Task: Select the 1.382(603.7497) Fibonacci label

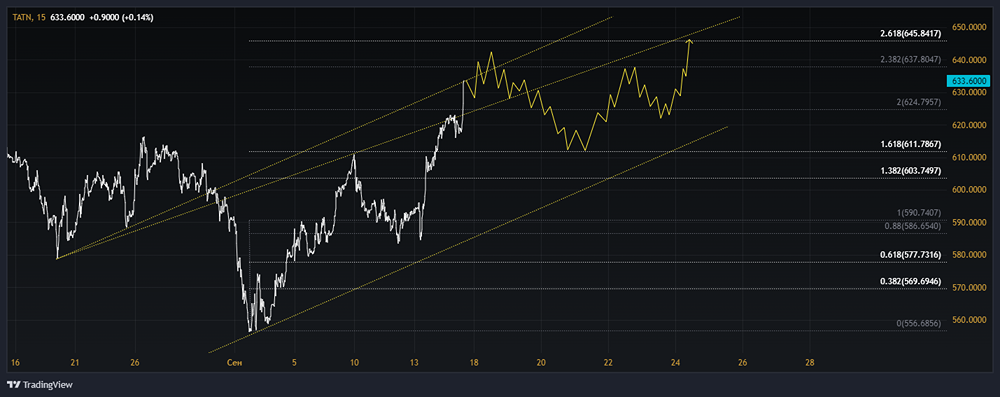Action: pos(911,170)
